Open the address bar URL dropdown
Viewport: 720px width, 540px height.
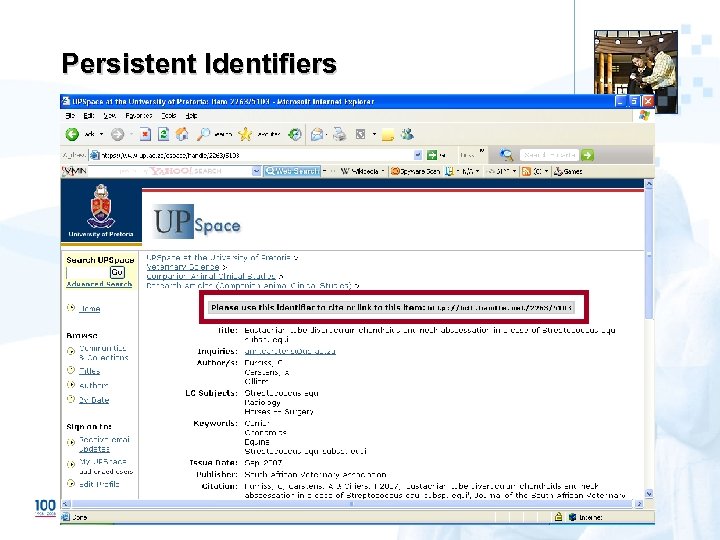point(417,155)
